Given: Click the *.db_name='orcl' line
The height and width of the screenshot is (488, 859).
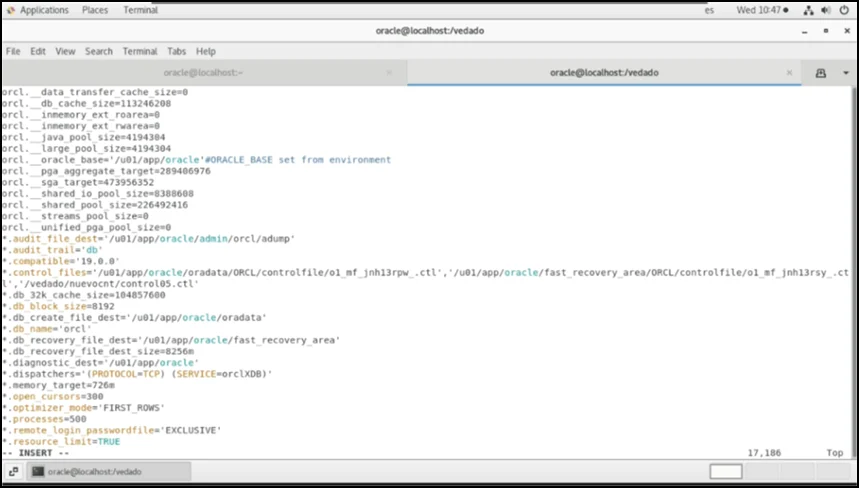Looking at the screenshot, I should click(x=47, y=329).
